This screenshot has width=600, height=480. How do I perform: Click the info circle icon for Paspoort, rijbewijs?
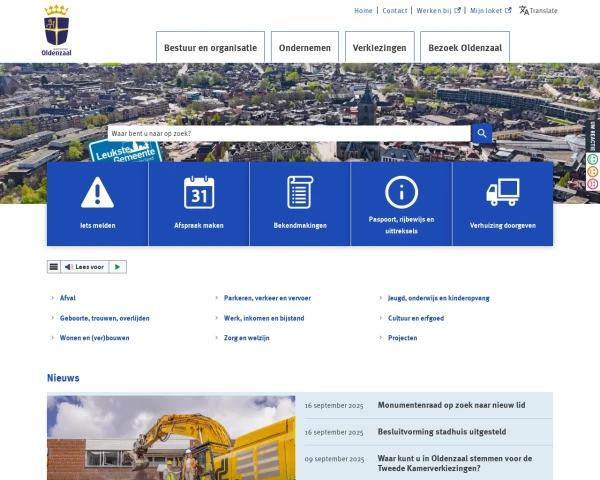401,192
